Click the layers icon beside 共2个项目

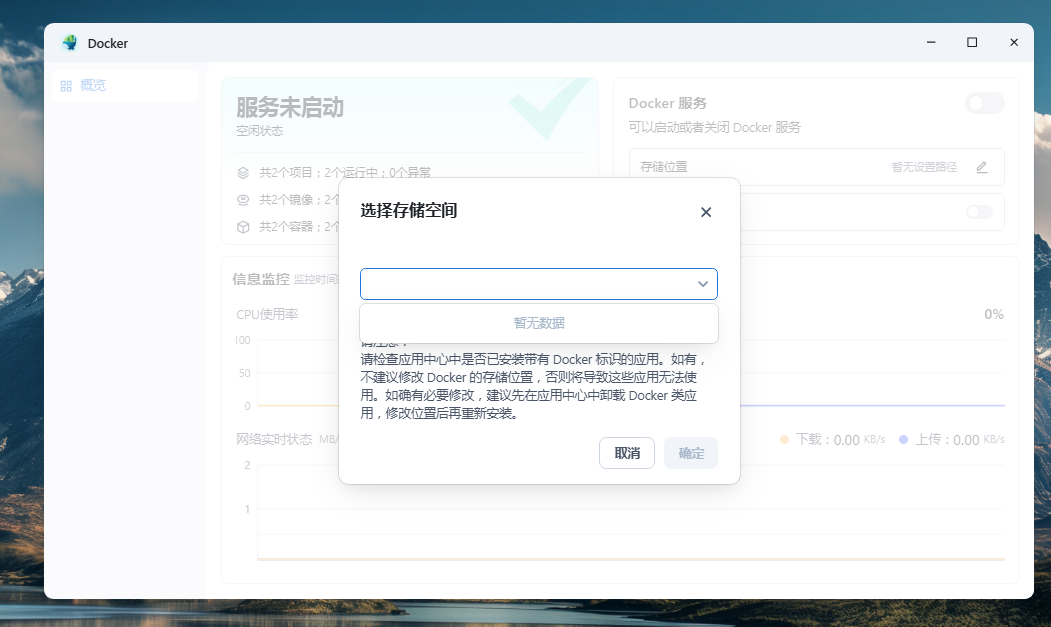click(x=243, y=173)
